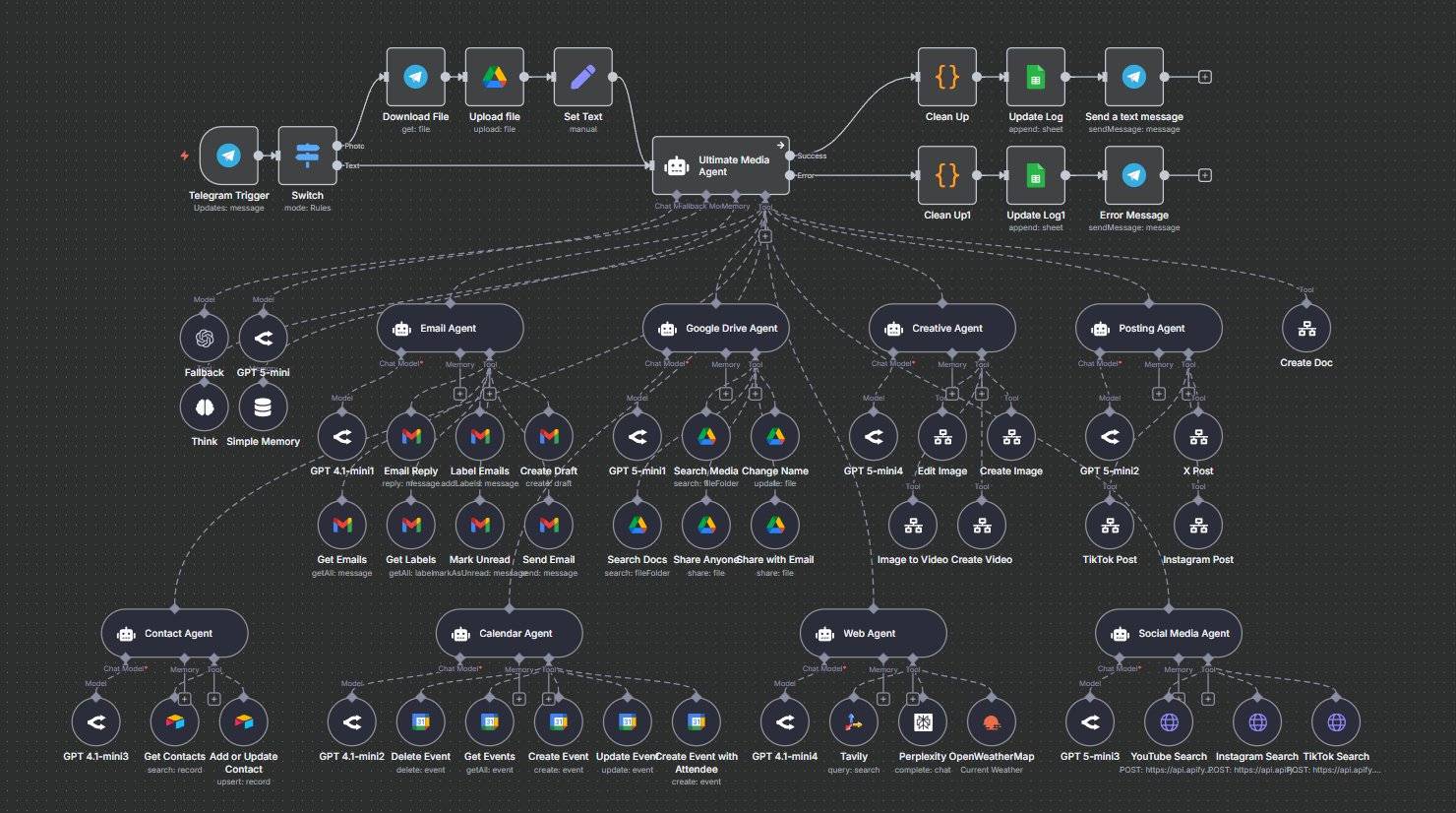The width and height of the screenshot is (1456, 813).
Task: Click the Clean Up1 code node
Action: pyautogui.click(x=946, y=175)
